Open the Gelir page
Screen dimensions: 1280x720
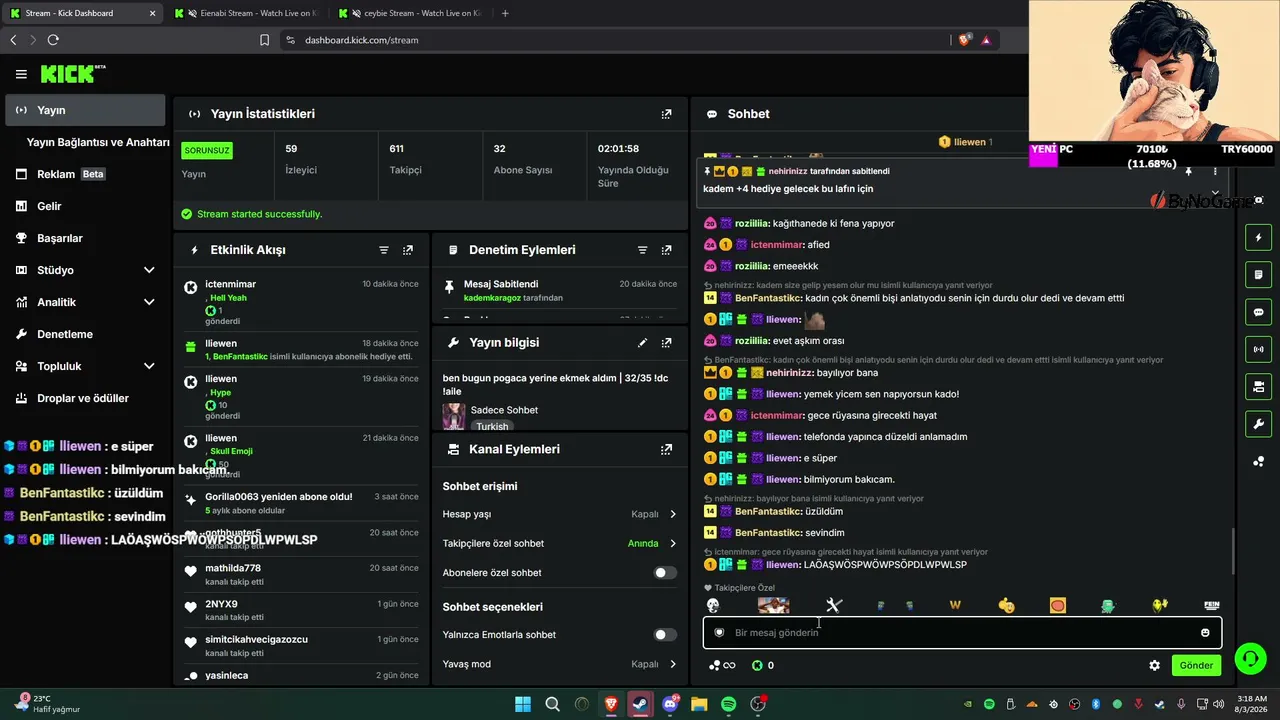pos(86,206)
